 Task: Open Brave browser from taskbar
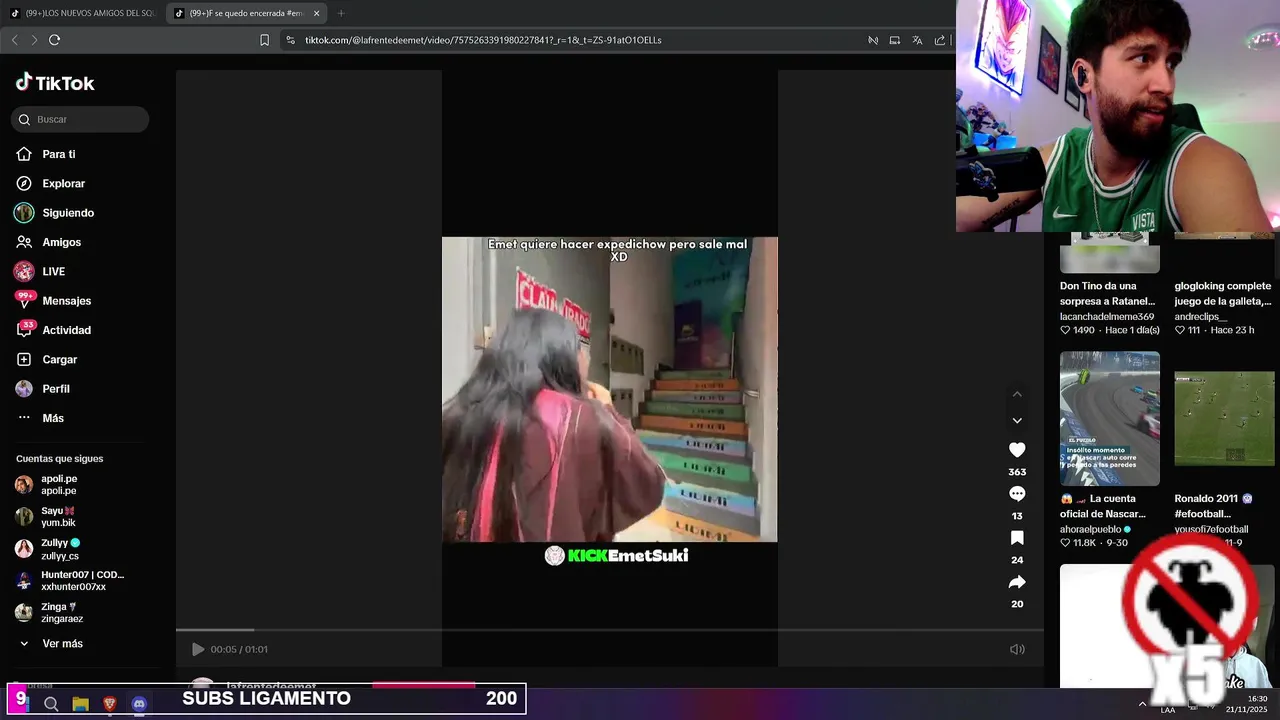[x=110, y=704]
